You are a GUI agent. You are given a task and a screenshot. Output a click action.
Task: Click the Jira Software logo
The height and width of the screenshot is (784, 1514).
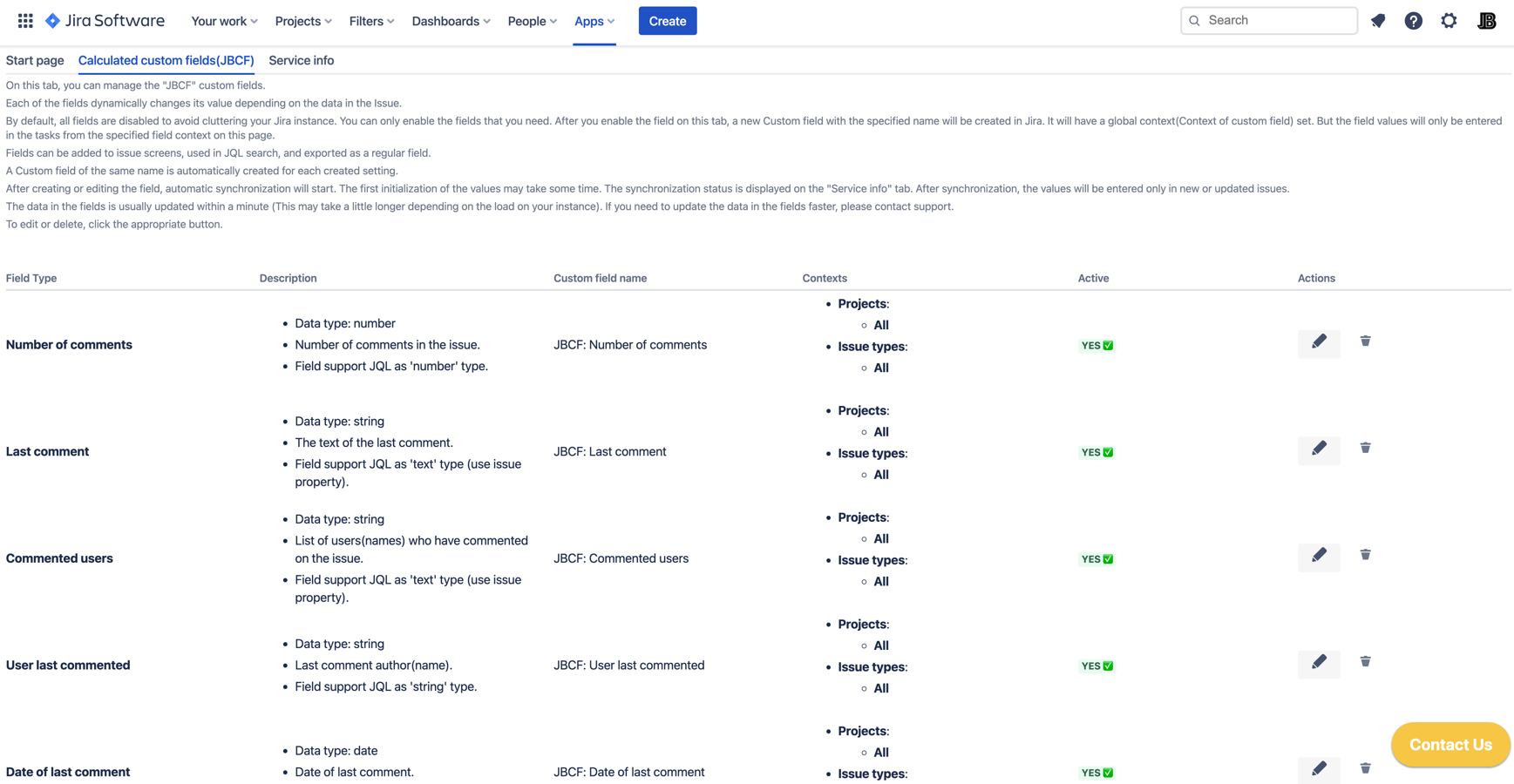tap(105, 21)
